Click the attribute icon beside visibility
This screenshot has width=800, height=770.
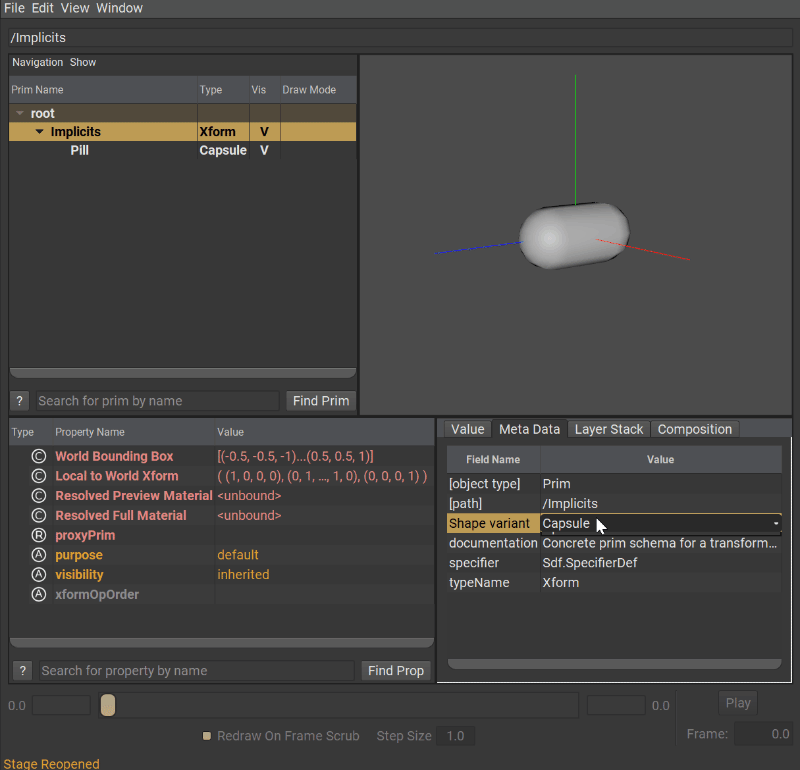point(39,575)
